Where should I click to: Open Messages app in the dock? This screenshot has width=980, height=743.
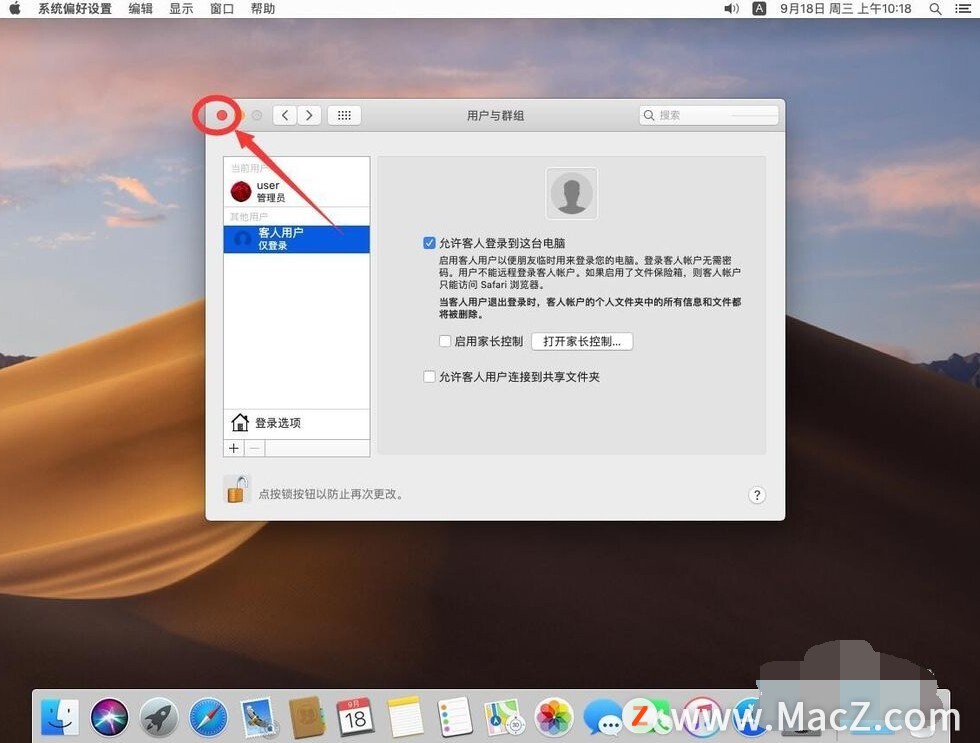coord(602,717)
